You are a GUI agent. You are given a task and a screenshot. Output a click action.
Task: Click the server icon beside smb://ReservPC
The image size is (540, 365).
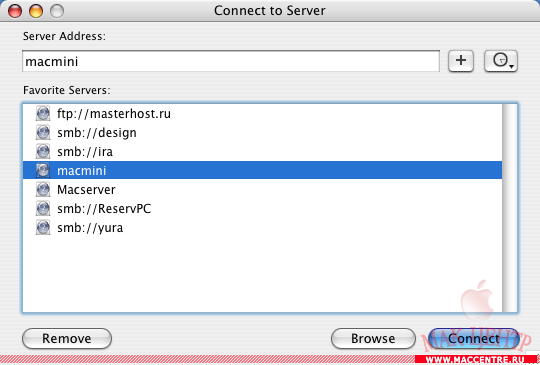(x=43, y=208)
